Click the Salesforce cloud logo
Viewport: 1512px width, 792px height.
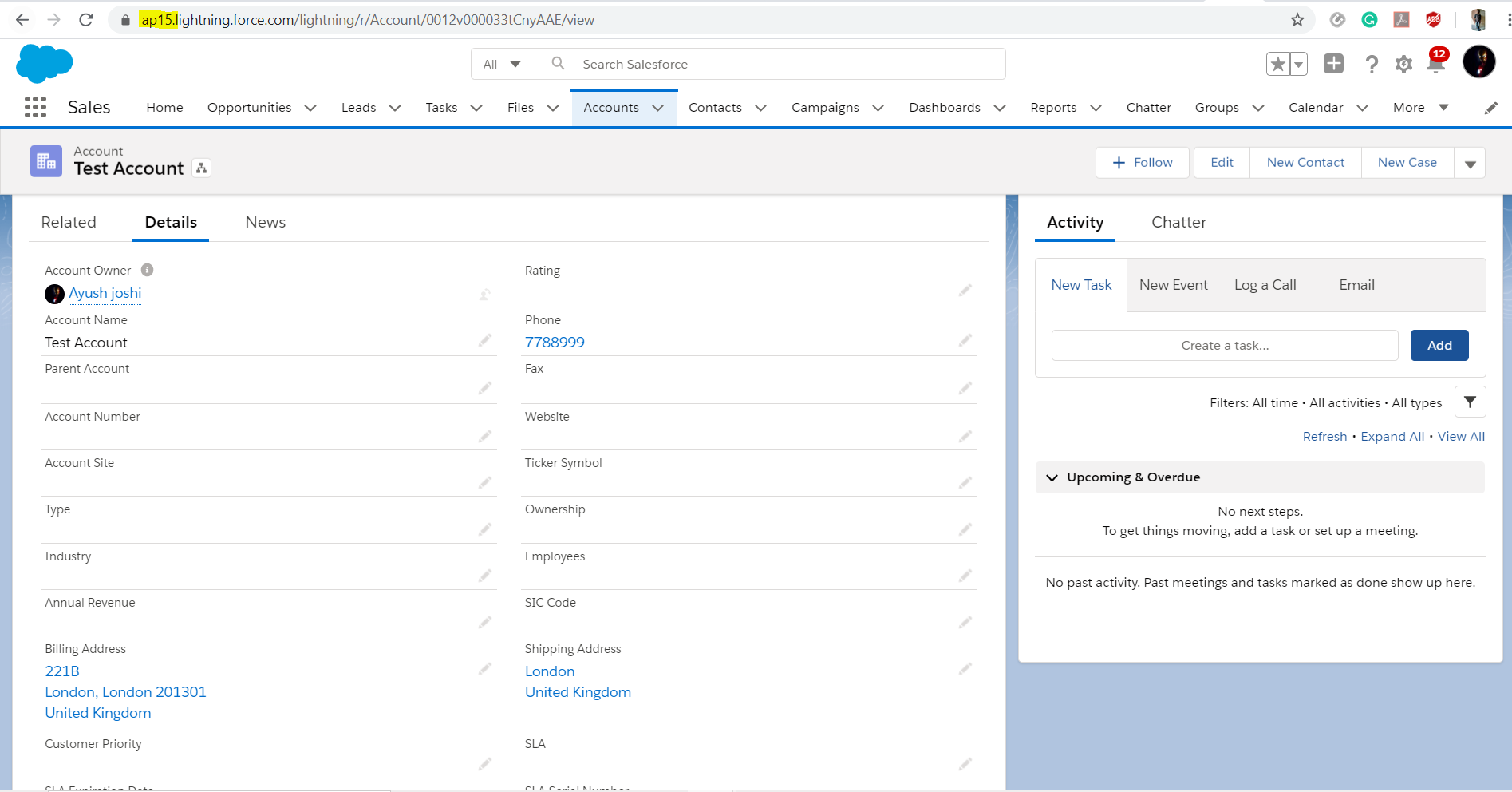45,63
